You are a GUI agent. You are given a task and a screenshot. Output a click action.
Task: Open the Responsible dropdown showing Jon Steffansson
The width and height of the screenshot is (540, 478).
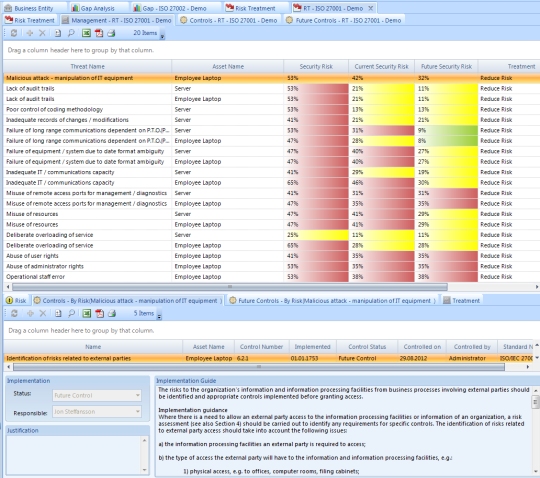click(x=97, y=412)
